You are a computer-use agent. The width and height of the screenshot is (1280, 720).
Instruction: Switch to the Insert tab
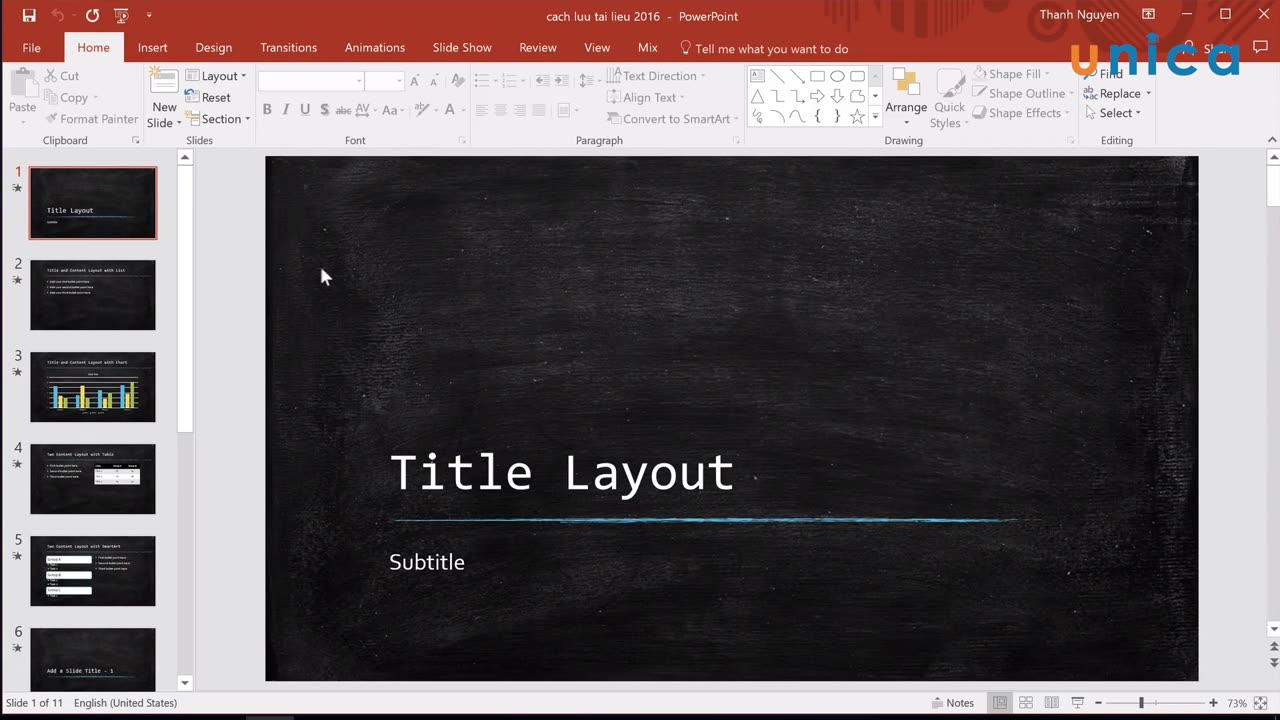pyautogui.click(x=152, y=48)
